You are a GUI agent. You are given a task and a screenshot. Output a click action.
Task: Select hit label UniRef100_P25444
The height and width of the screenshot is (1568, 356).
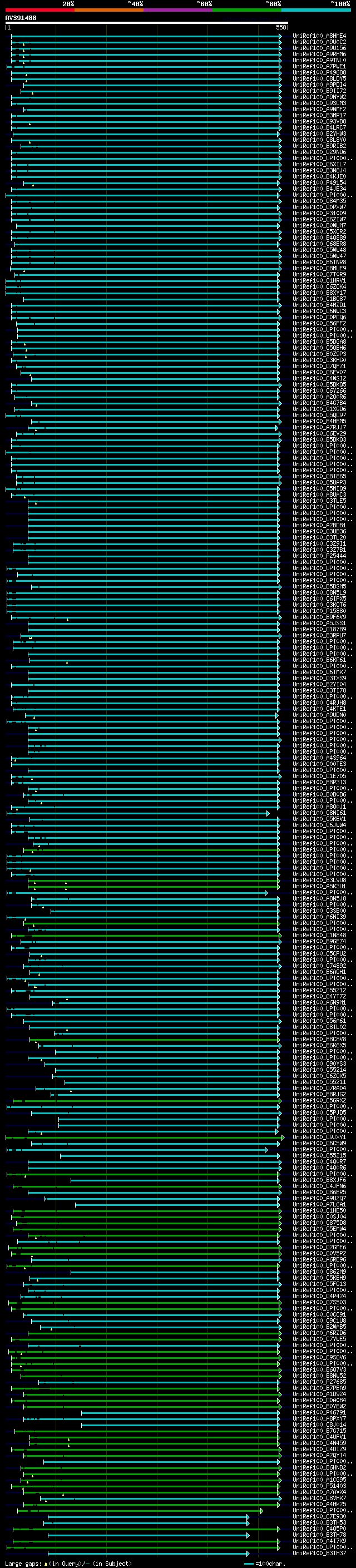319,556
